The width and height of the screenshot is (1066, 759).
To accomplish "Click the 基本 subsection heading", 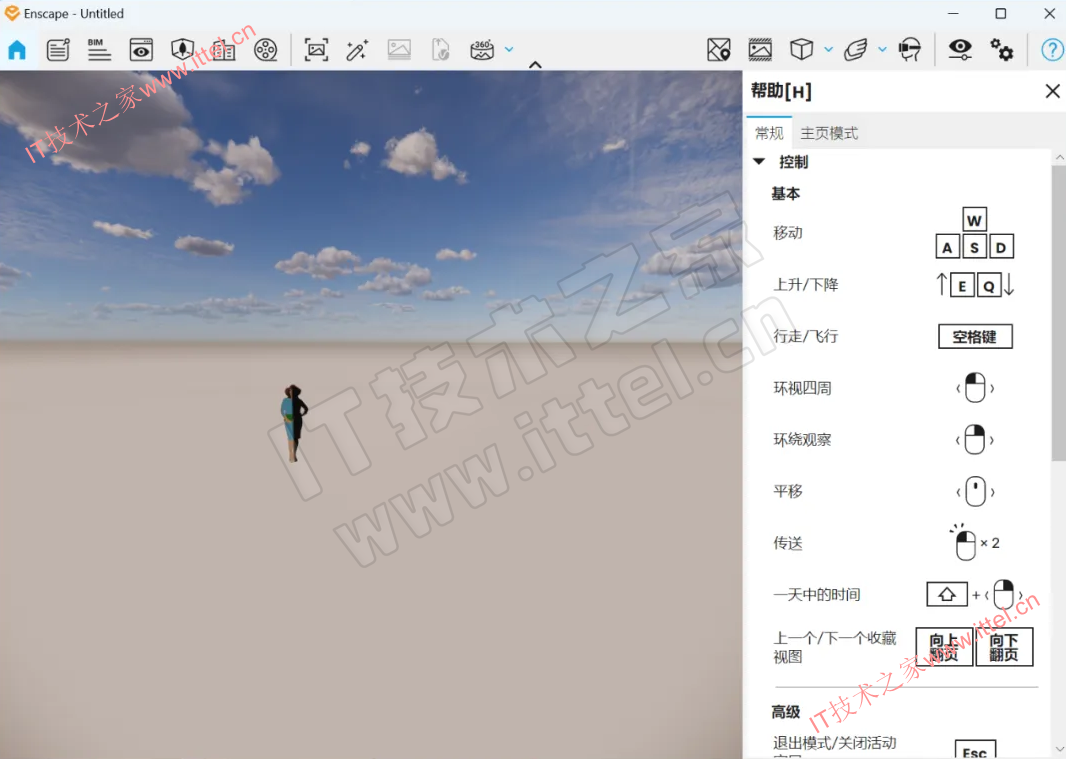I will click(x=785, y=194).
